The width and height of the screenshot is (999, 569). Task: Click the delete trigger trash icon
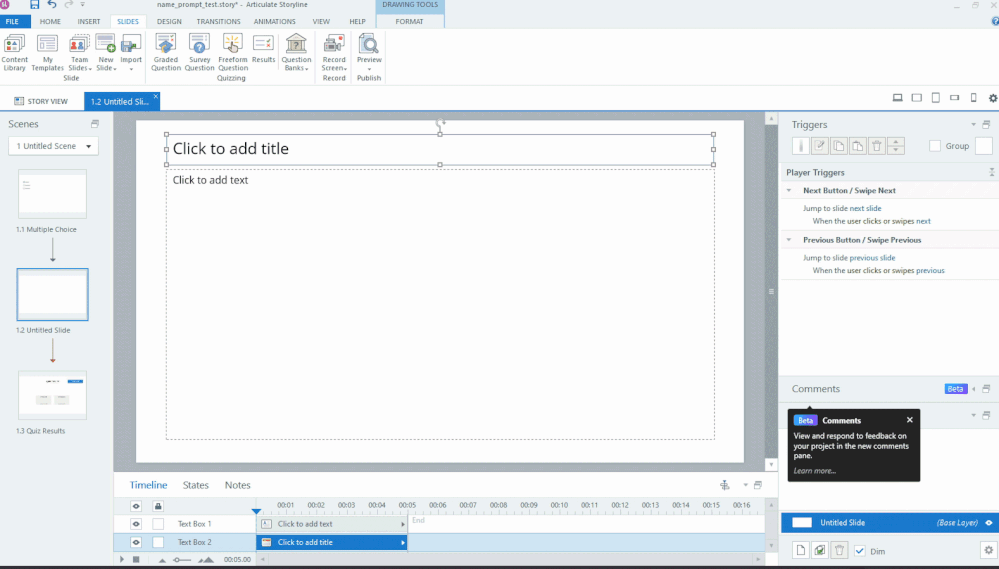tap(877, 146)
